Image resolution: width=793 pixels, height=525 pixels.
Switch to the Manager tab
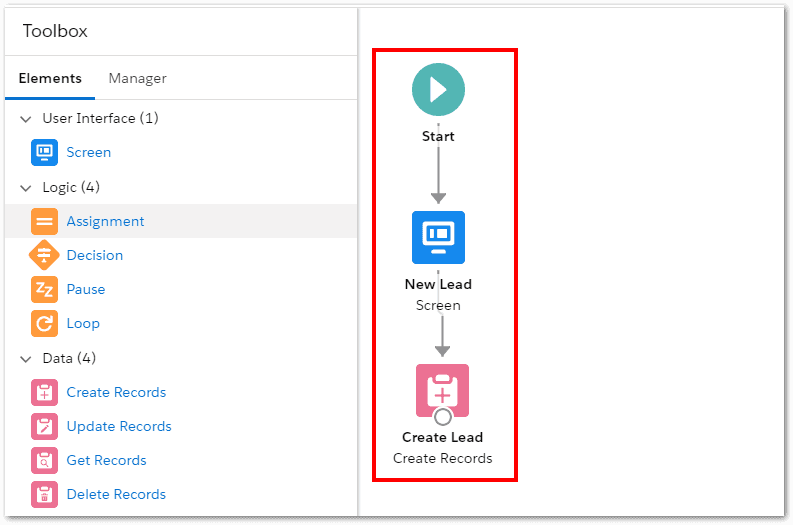click(137, 79)
